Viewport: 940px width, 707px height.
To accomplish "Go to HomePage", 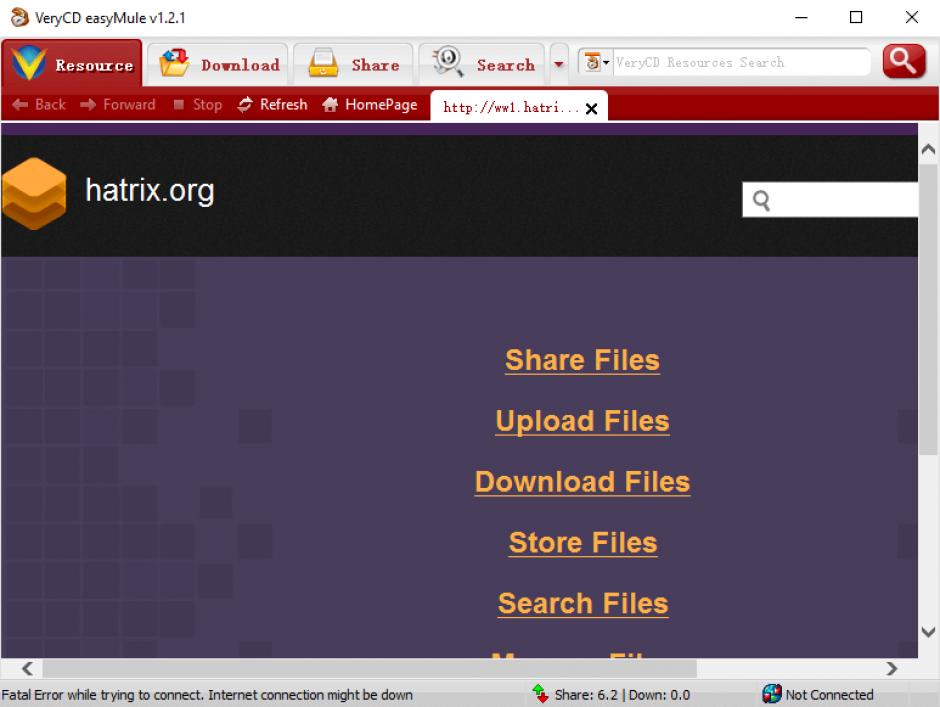I will 369,105.
